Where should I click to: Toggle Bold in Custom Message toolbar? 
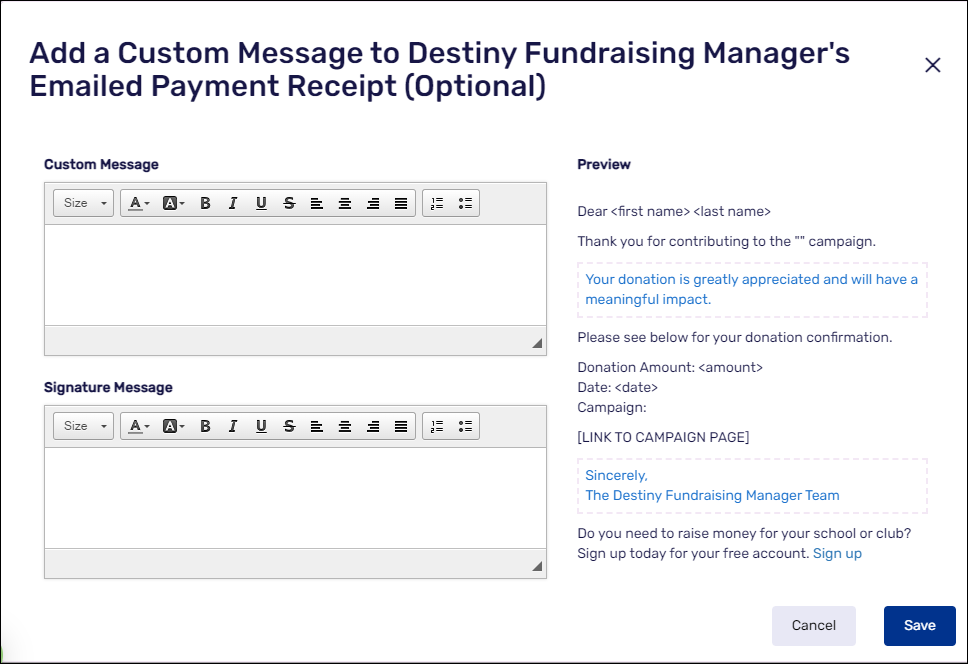(205, 203)
